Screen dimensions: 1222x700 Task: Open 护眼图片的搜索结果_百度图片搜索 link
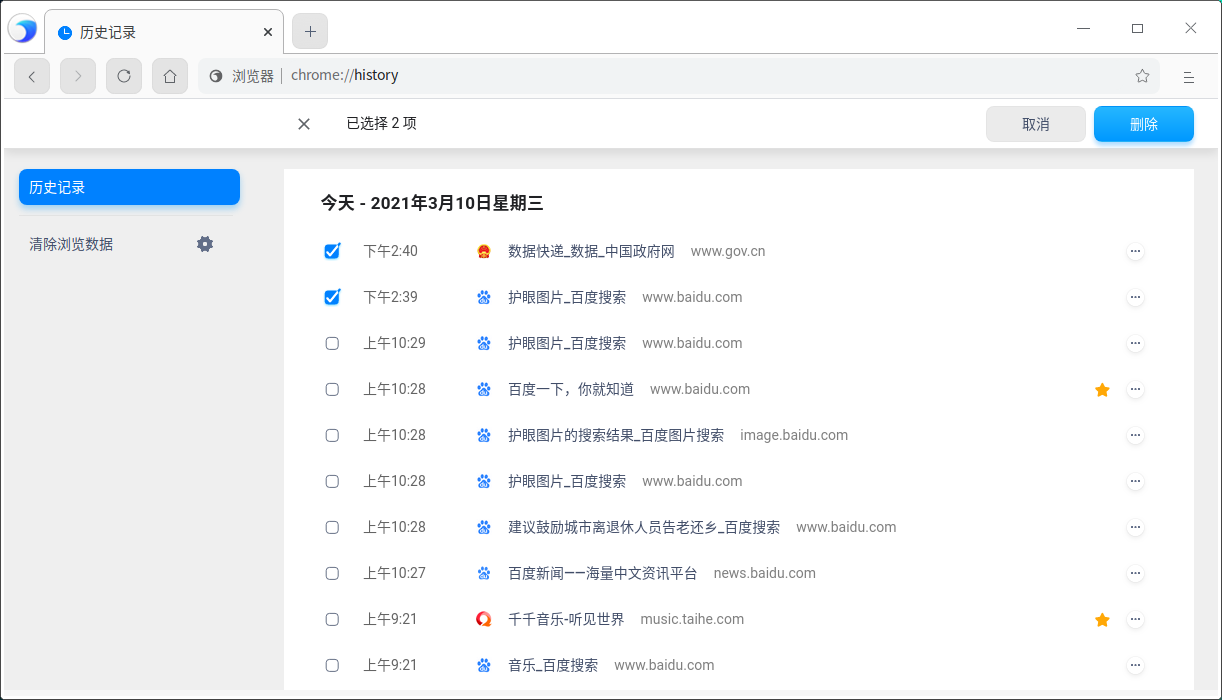coord(616,435)
